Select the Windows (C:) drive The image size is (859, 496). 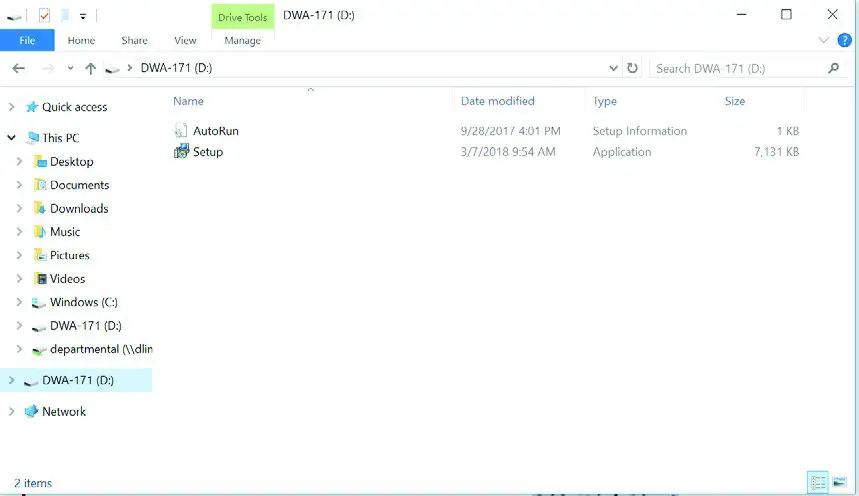pos(84,303)
